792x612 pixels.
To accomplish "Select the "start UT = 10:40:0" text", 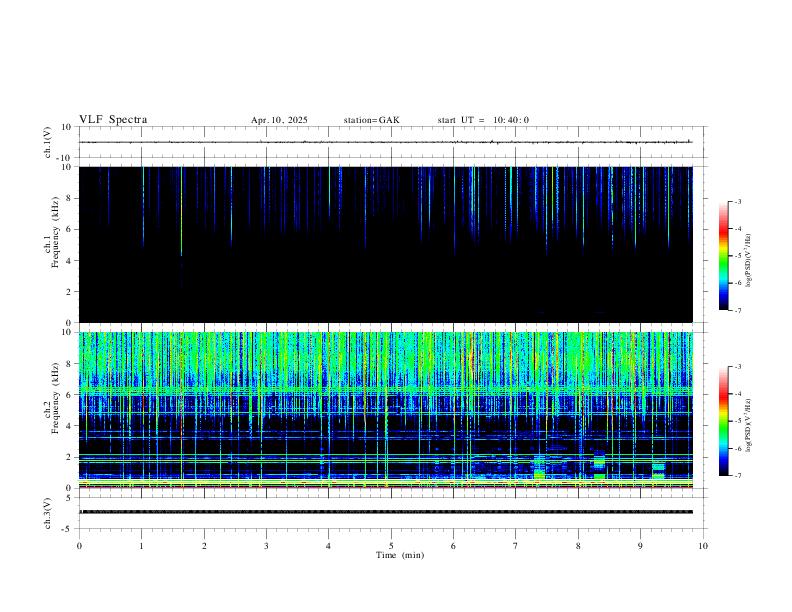I will click(x=483, y=120).
